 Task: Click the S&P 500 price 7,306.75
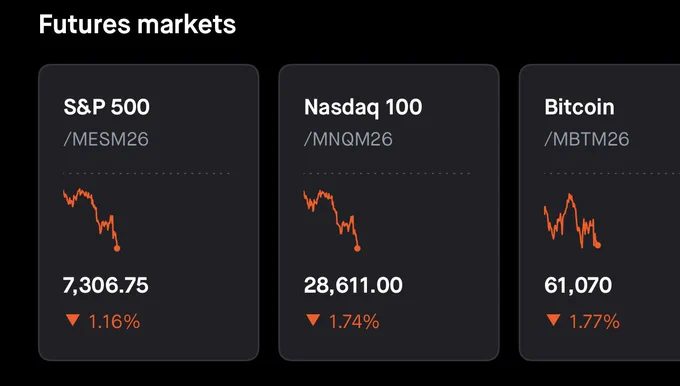pos(106,285)
